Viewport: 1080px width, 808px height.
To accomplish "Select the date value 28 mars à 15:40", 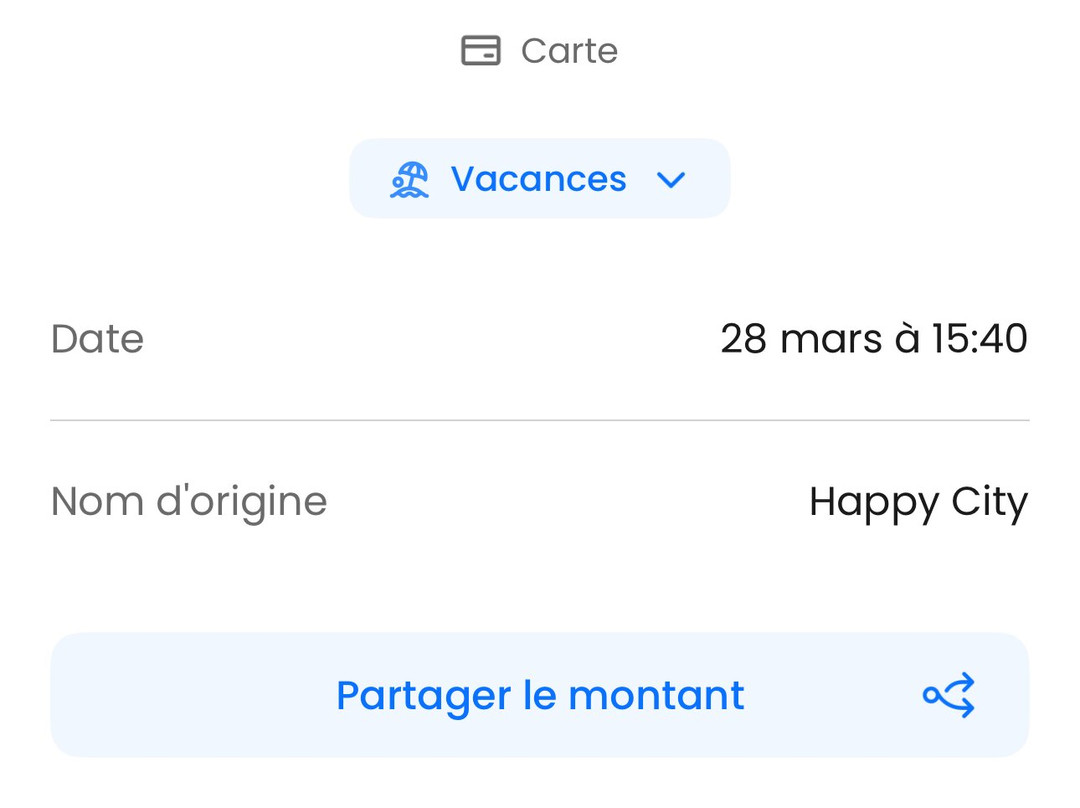I will tap(873, 339).
